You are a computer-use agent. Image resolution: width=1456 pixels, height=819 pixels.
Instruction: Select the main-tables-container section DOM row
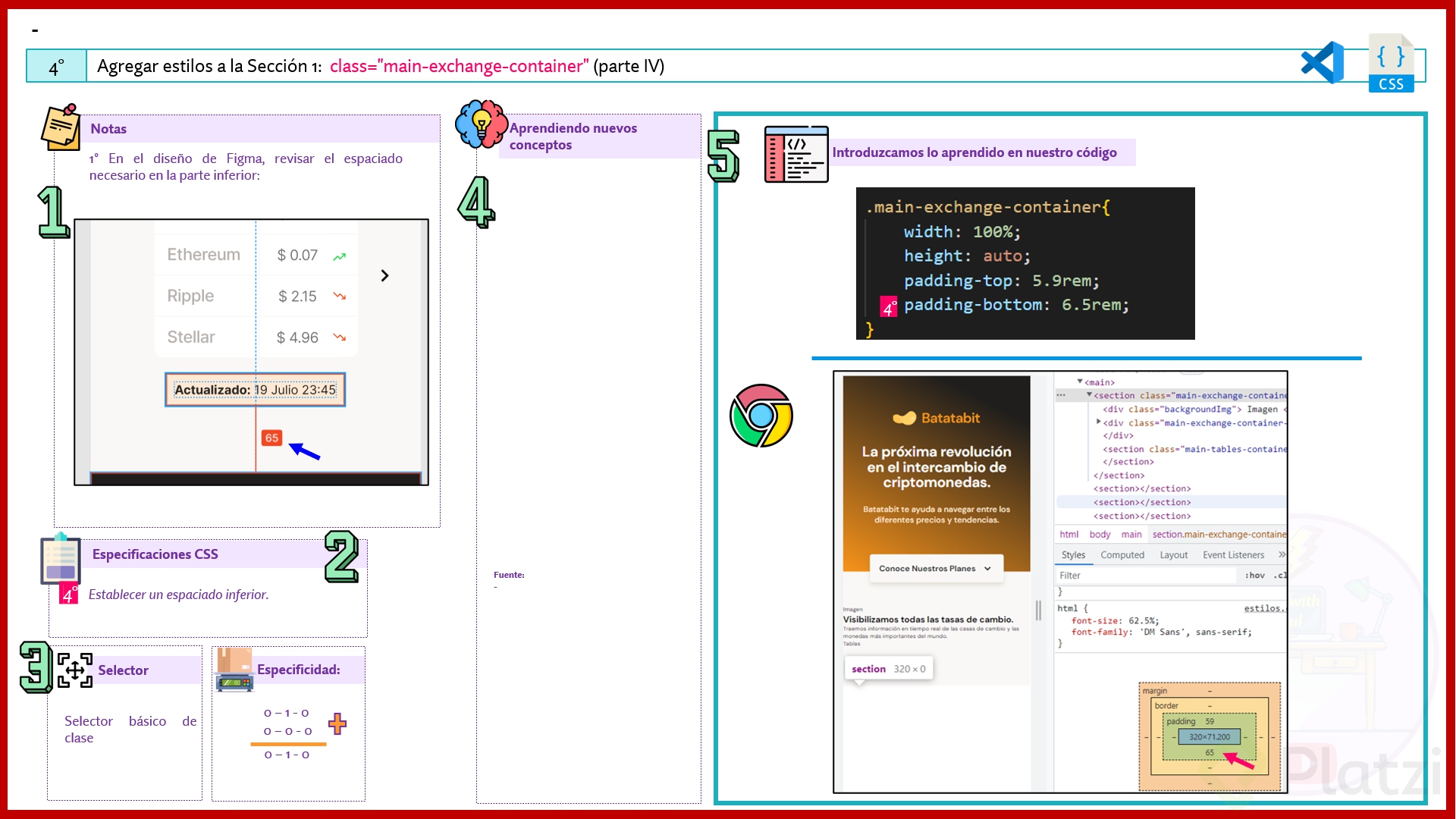click(x=1194, y=450)
